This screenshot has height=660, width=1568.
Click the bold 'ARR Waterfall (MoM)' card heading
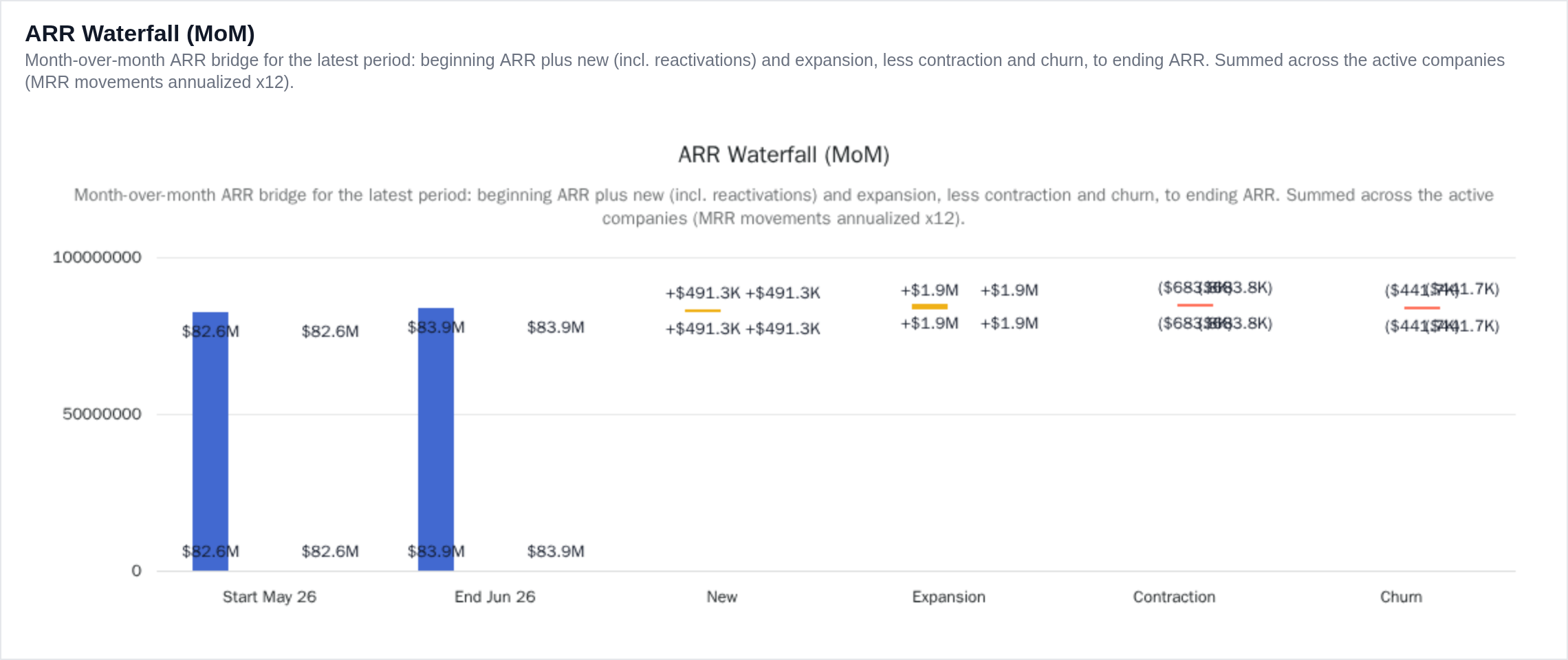click(x=140, y=33)
